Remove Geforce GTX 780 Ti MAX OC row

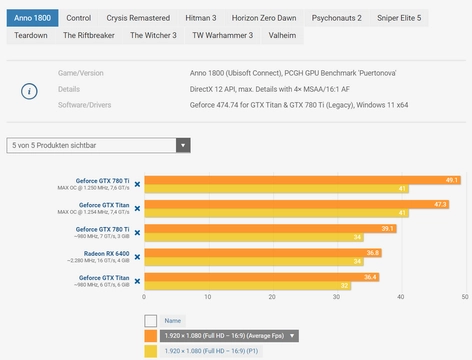point(137,184)
